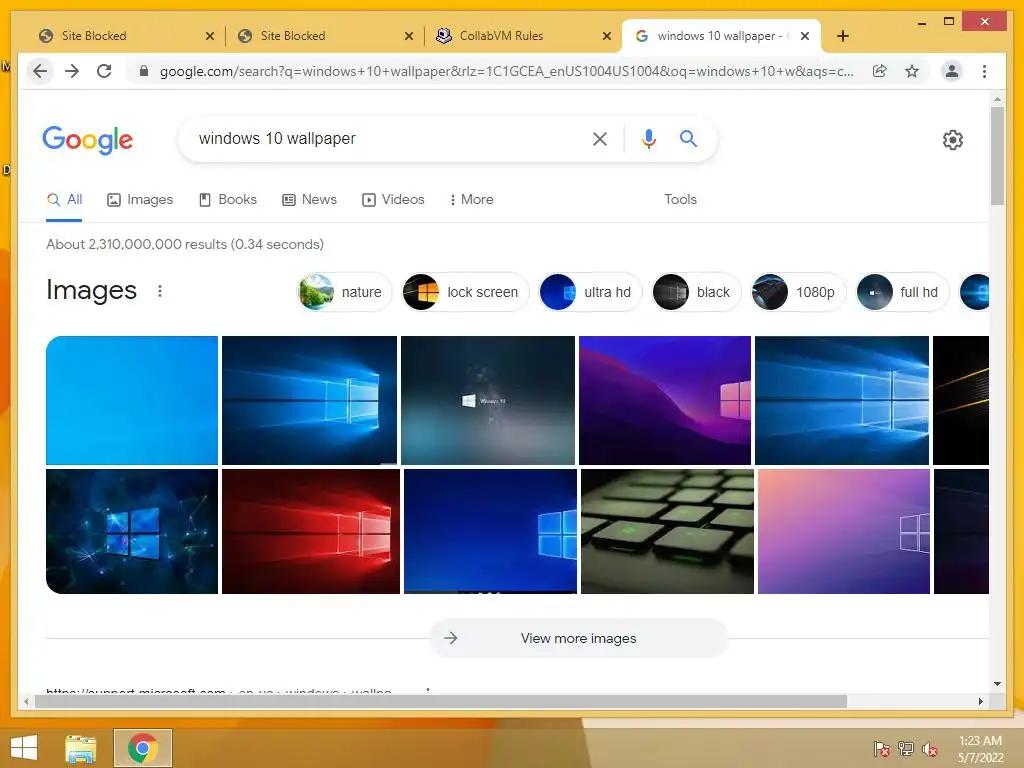Open the share this page icon
This screenshot has width=1024, height=768.
tap(880, 71)
